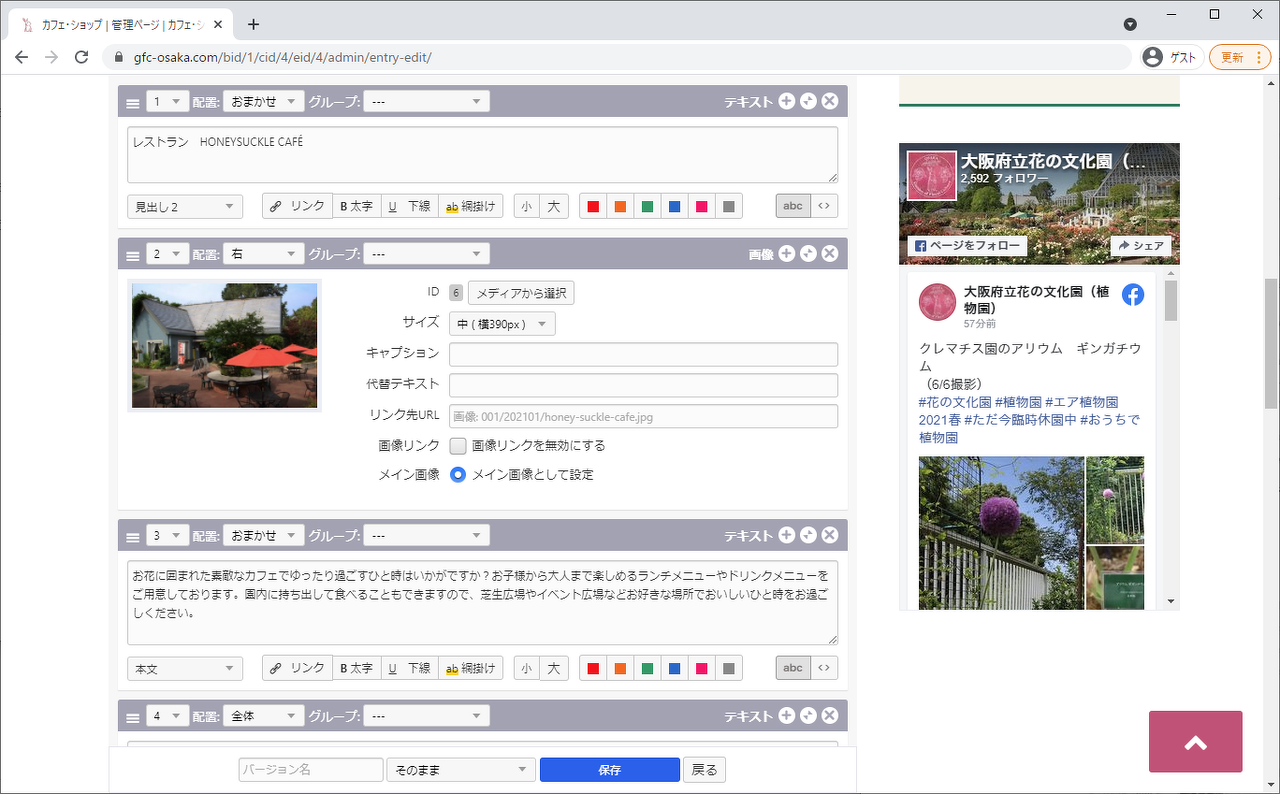
Task: Click the scroll-to-top arrow button
Action: point(1195,742)
